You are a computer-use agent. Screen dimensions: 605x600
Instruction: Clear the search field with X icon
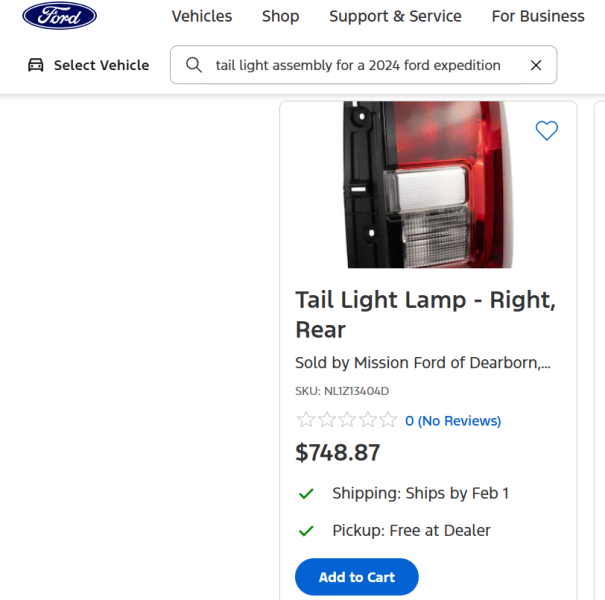pyautogui.click(x=536, y=65)
